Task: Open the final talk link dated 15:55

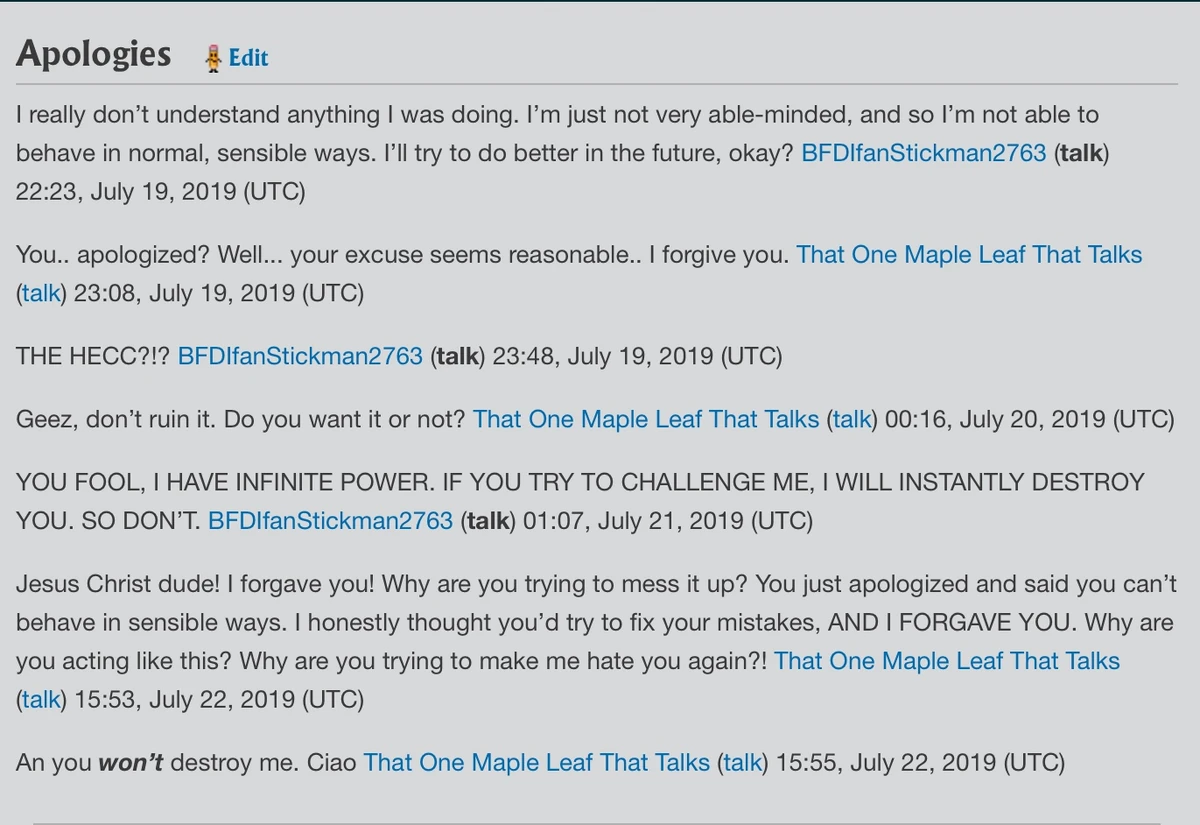Action: pos(742,762)
